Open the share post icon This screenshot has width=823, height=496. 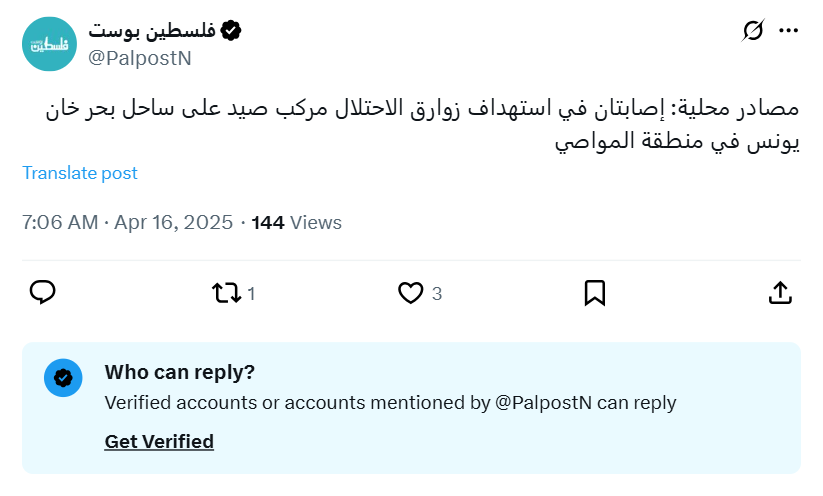coord(780,293)
